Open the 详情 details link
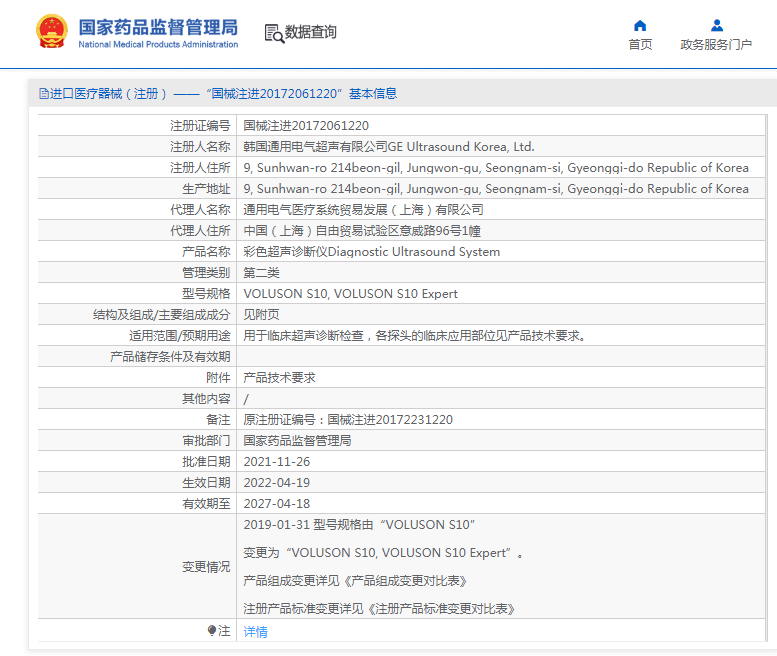 256,632
